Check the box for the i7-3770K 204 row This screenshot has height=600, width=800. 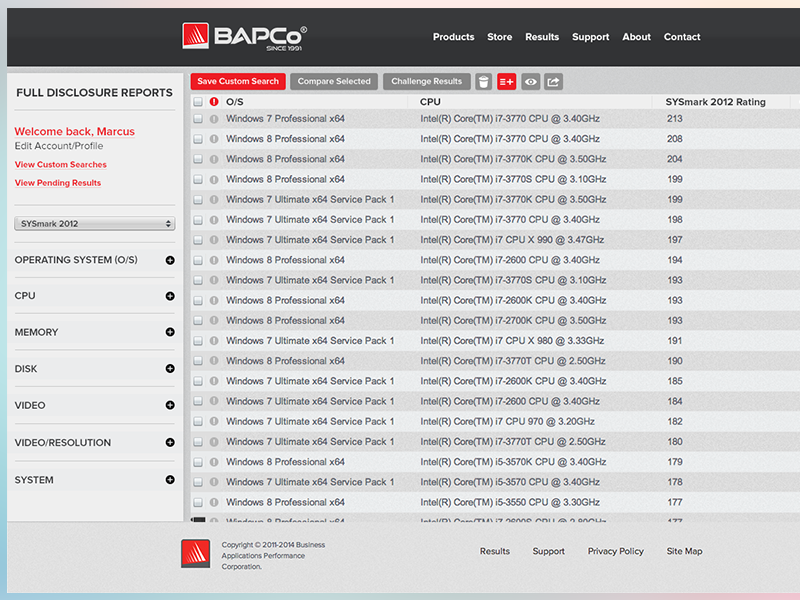(198, 159)
